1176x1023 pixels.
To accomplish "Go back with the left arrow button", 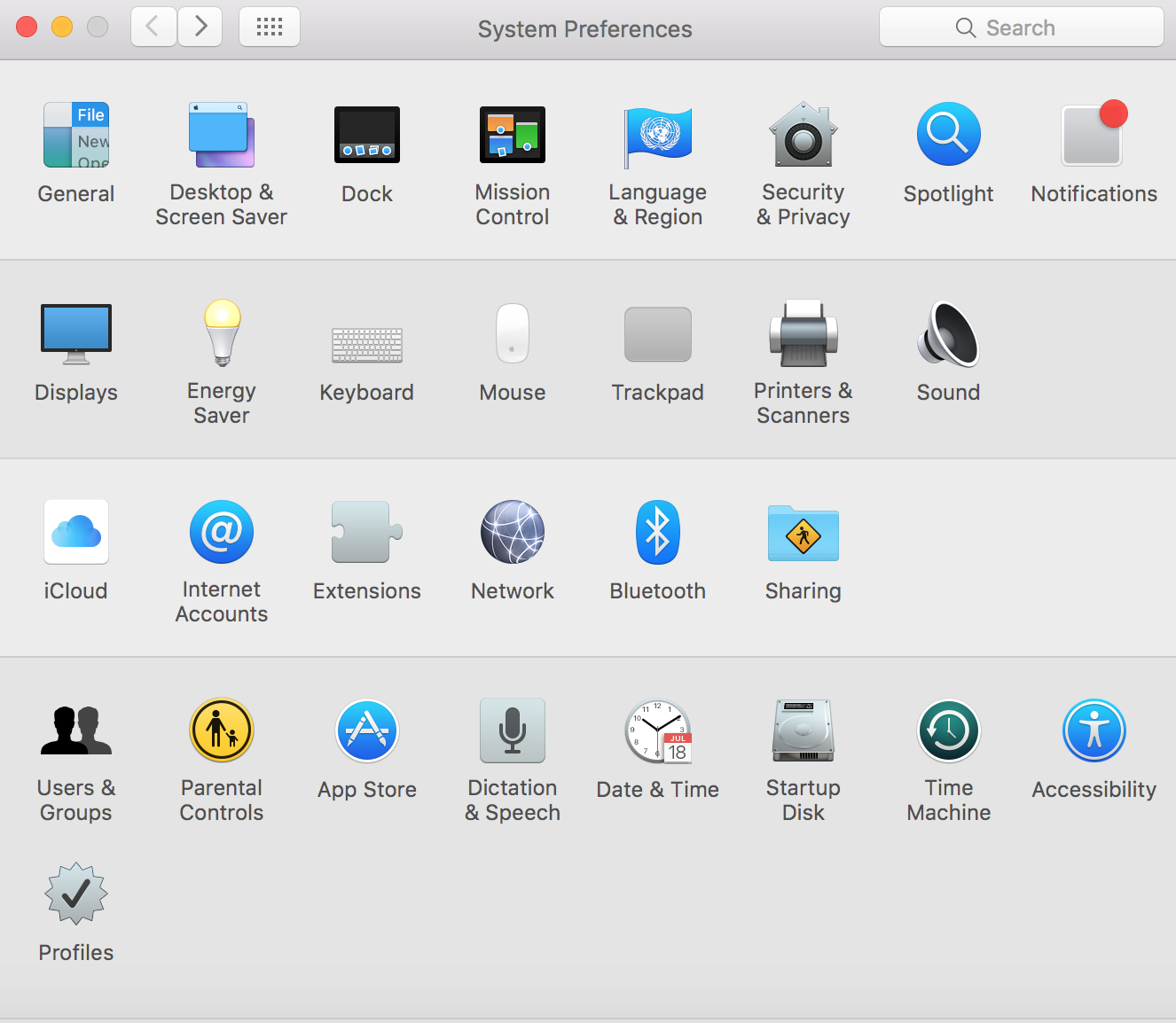I will tap(153, 27).
